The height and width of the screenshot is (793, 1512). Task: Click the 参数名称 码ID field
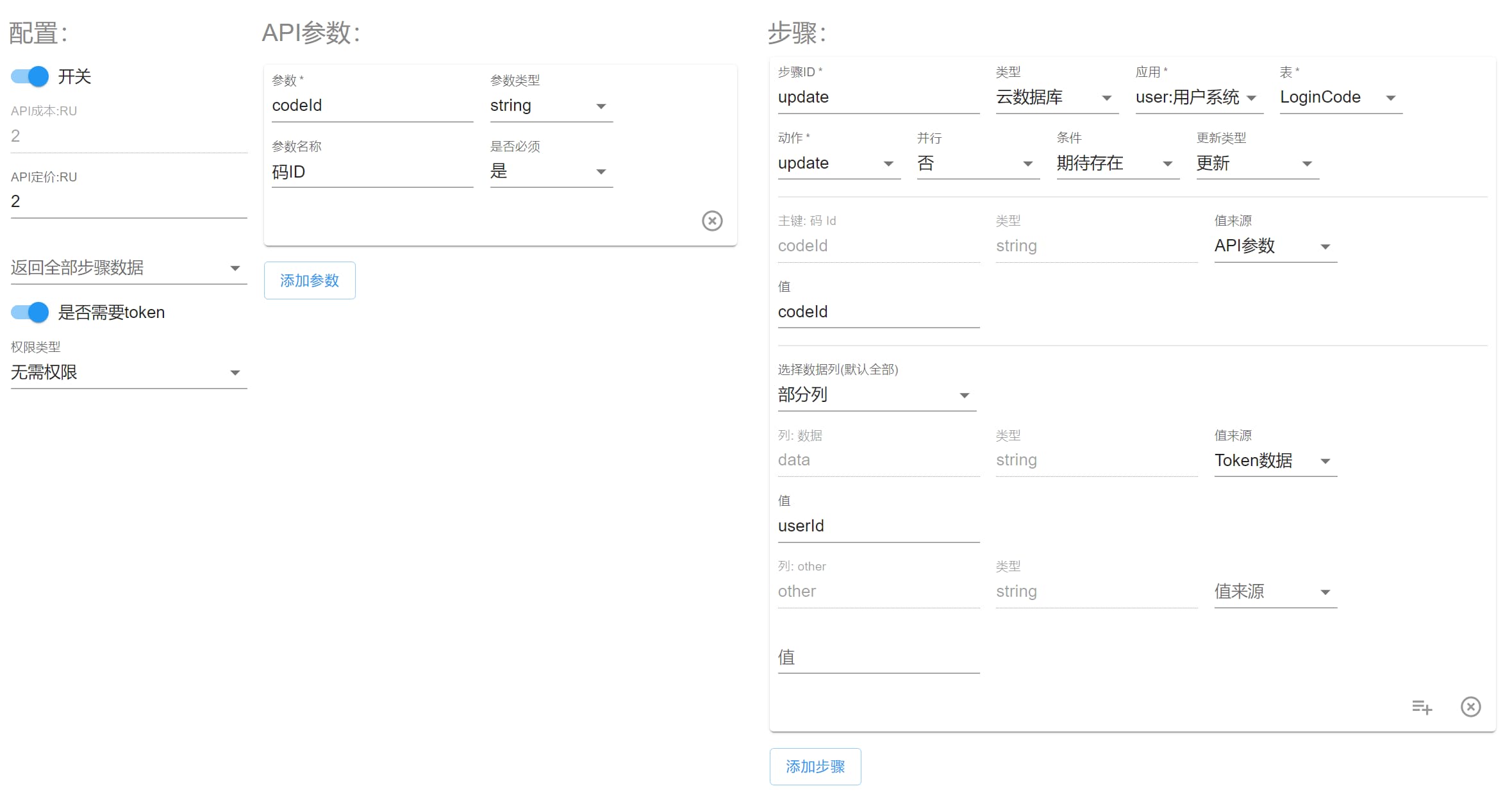click(372, 172)
